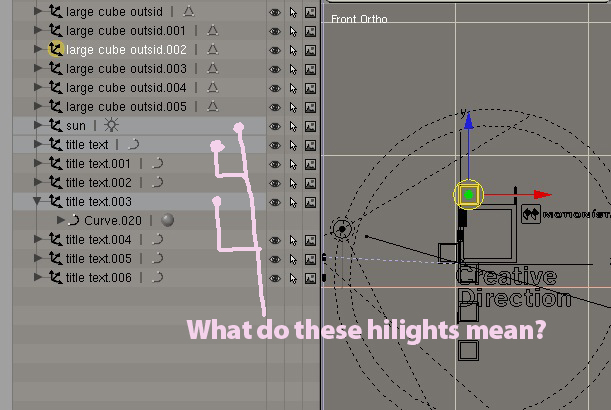Click blue axis manipulator arrow in viewport

pyautogui.click(x=469, y=120)
